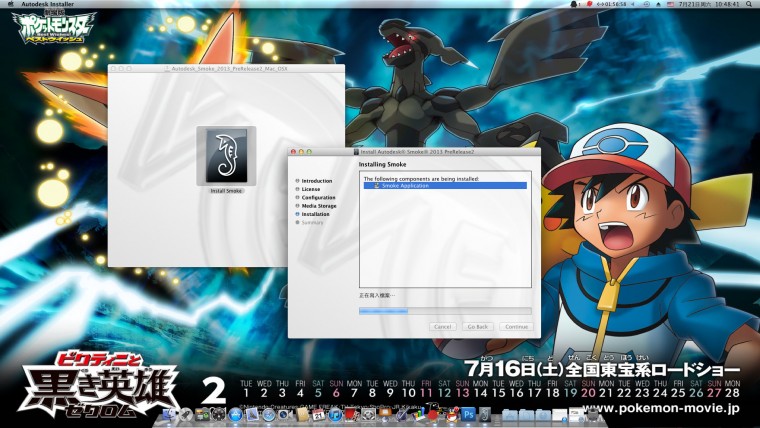Open the Apple menu
Screen dimensions: 760x428
[11, 4]
